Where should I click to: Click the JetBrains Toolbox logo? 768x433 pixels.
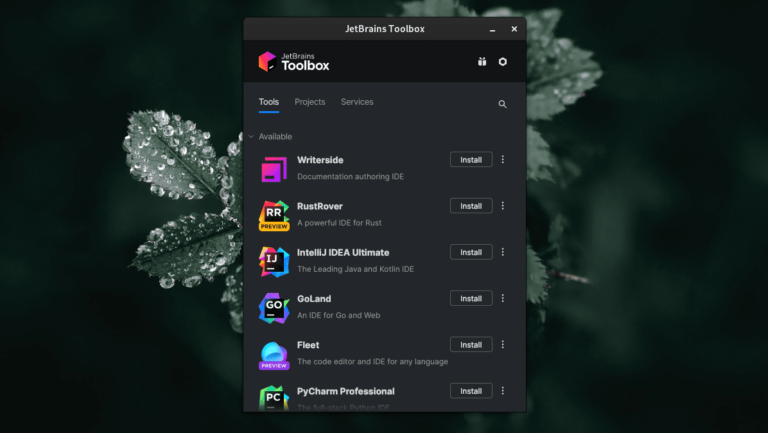pos(294,62)
